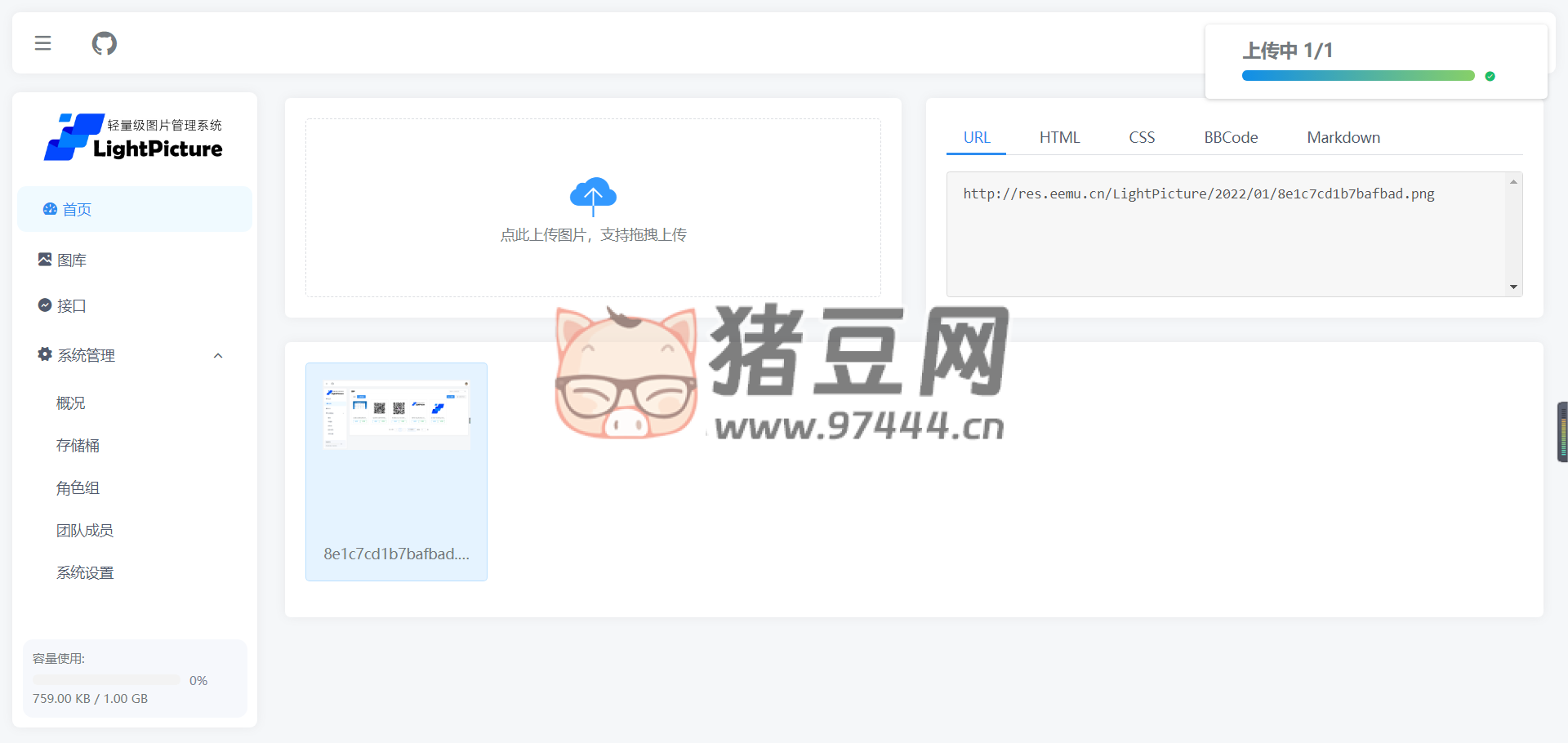Click the URL box scroll down arrow
This screenshot has width=1568, height=743.
point(1513,287)
